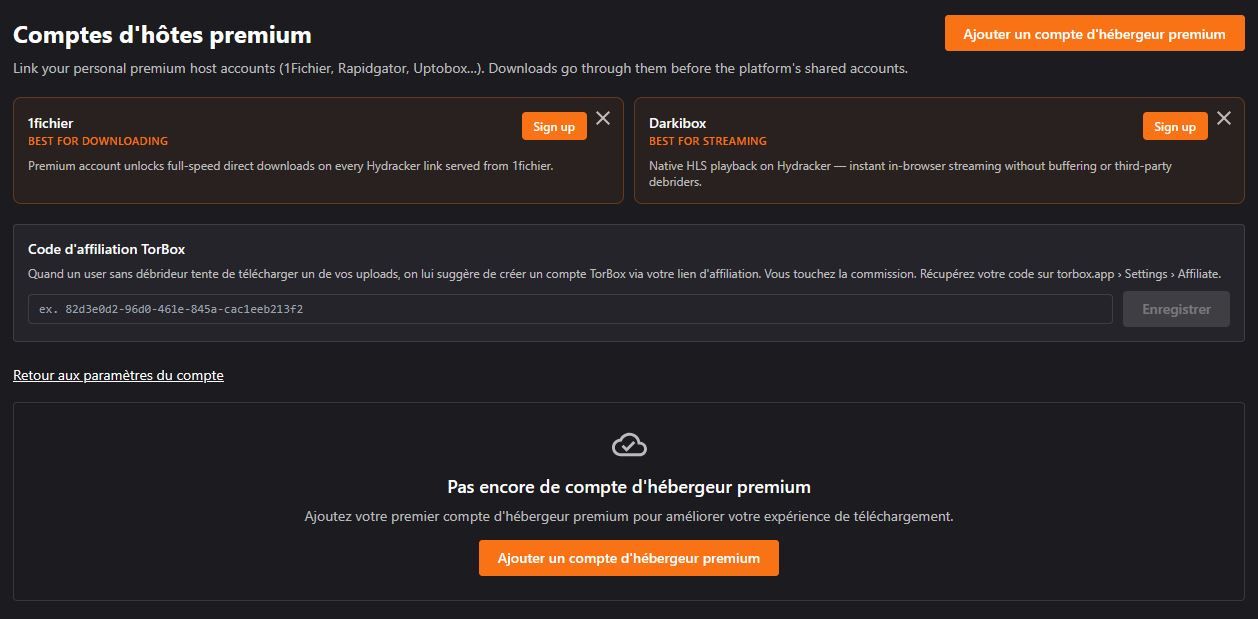The width and height of the screenshot is (1258, 619).
Task: Sign up for 1fichier premium
Action: point(553,126)
